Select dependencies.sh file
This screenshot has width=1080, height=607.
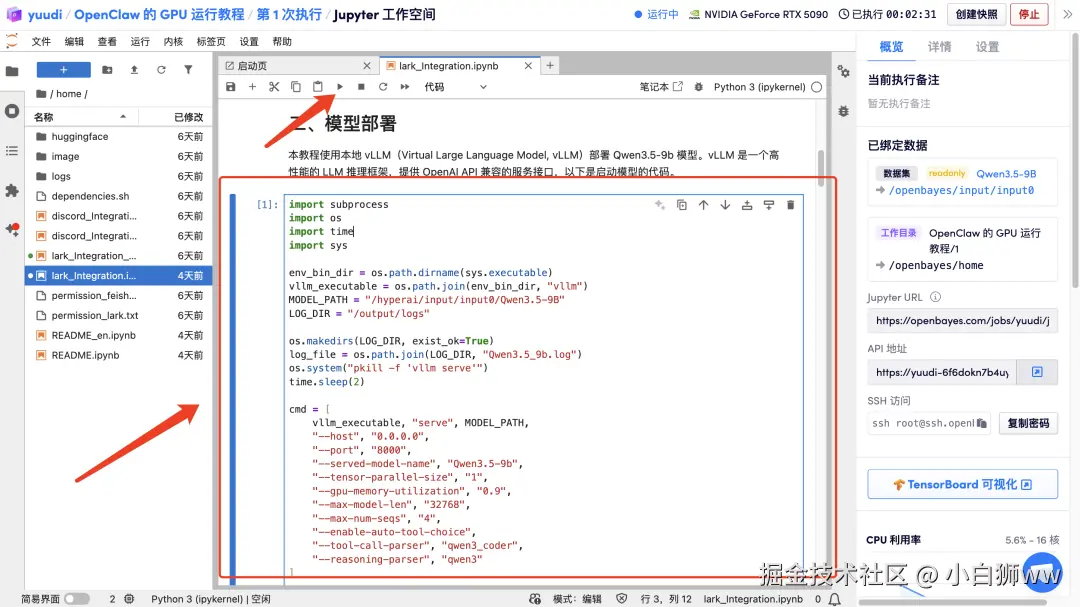118,196
